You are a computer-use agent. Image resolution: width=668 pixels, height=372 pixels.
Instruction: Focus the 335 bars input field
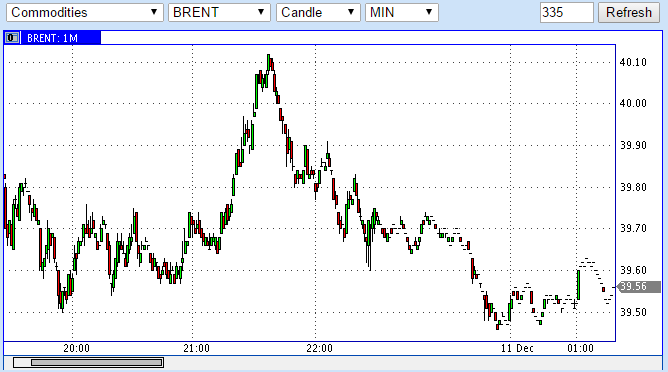tap(567, 12)
